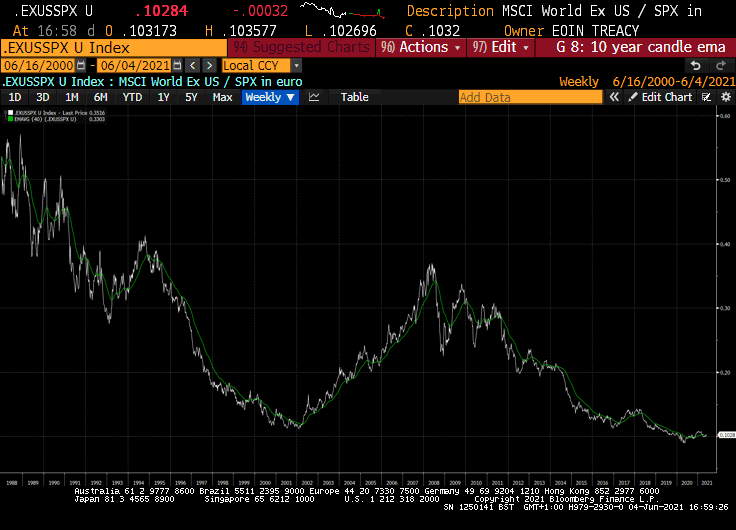Open the Edit menu
This screenshot has height=530, width=736.
tap(500, 47)
